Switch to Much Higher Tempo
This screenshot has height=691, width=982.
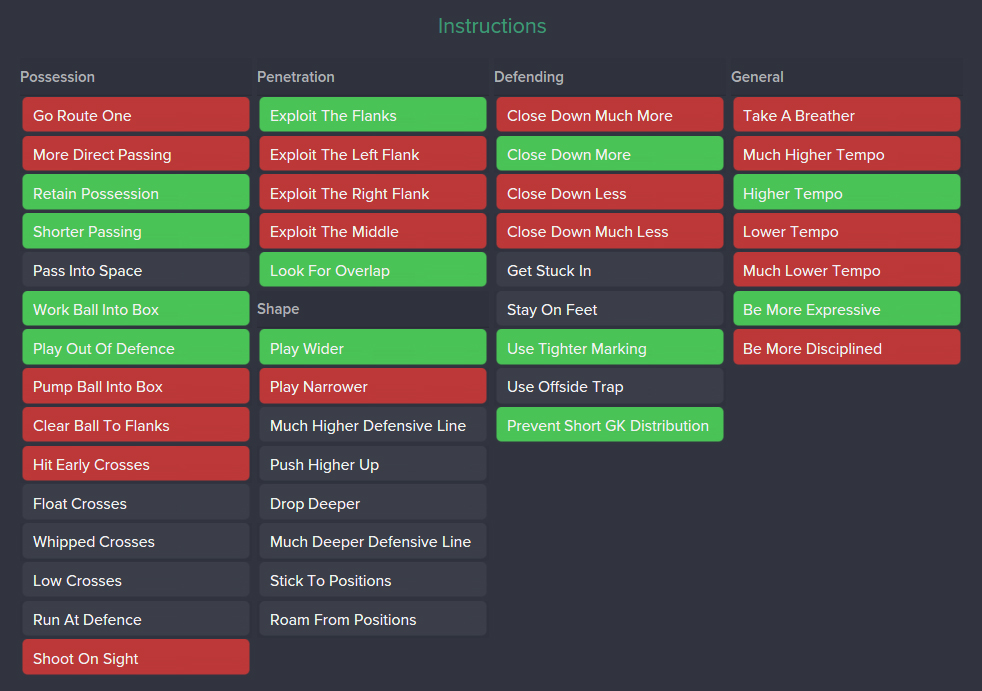(x=846, y=155)
